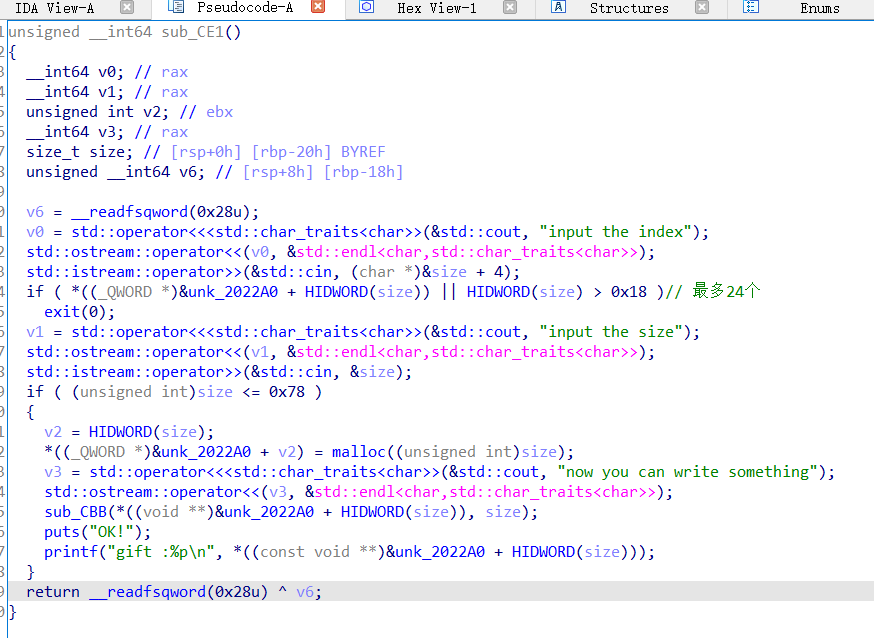Close the Hex View-1 tab
Screen dimensions: 874x638
(x=510, y=8)
